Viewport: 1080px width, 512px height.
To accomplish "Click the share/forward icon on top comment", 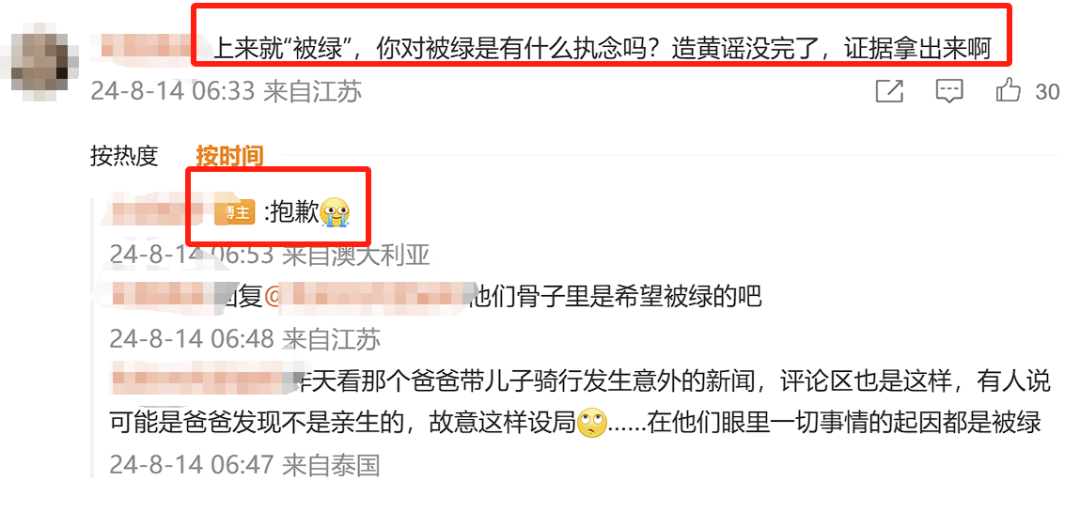I will tap(889, 91).
